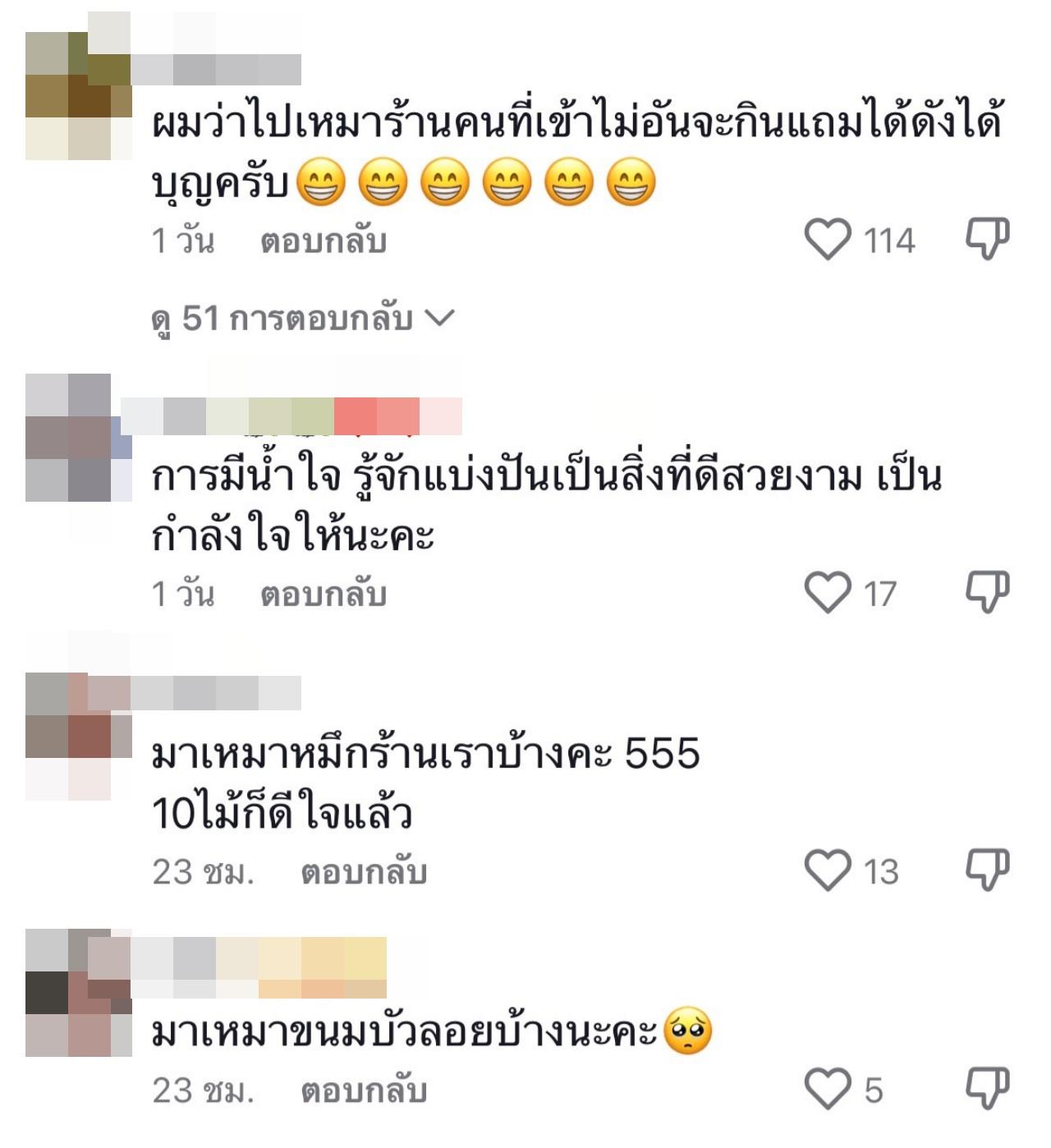Dislike the comment with 17 likes

tap(987, 592)
